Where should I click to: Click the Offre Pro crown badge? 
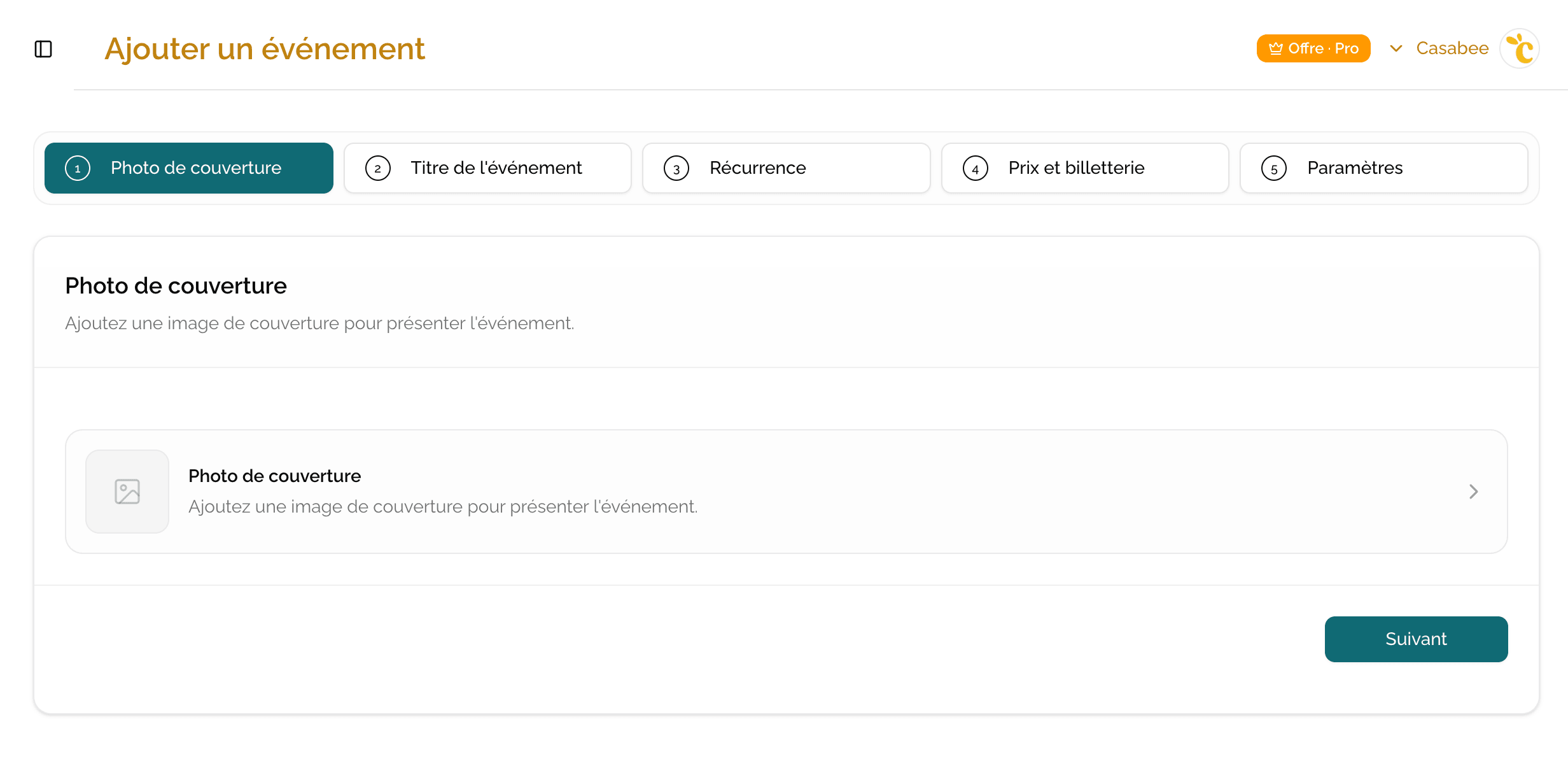click(1313, 48)
